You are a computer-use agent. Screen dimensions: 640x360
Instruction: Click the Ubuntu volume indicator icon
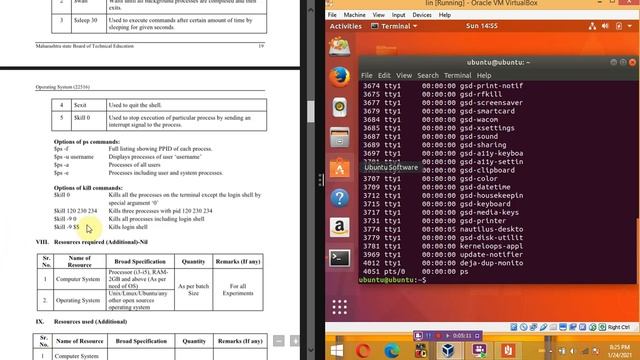pos(605,26)
